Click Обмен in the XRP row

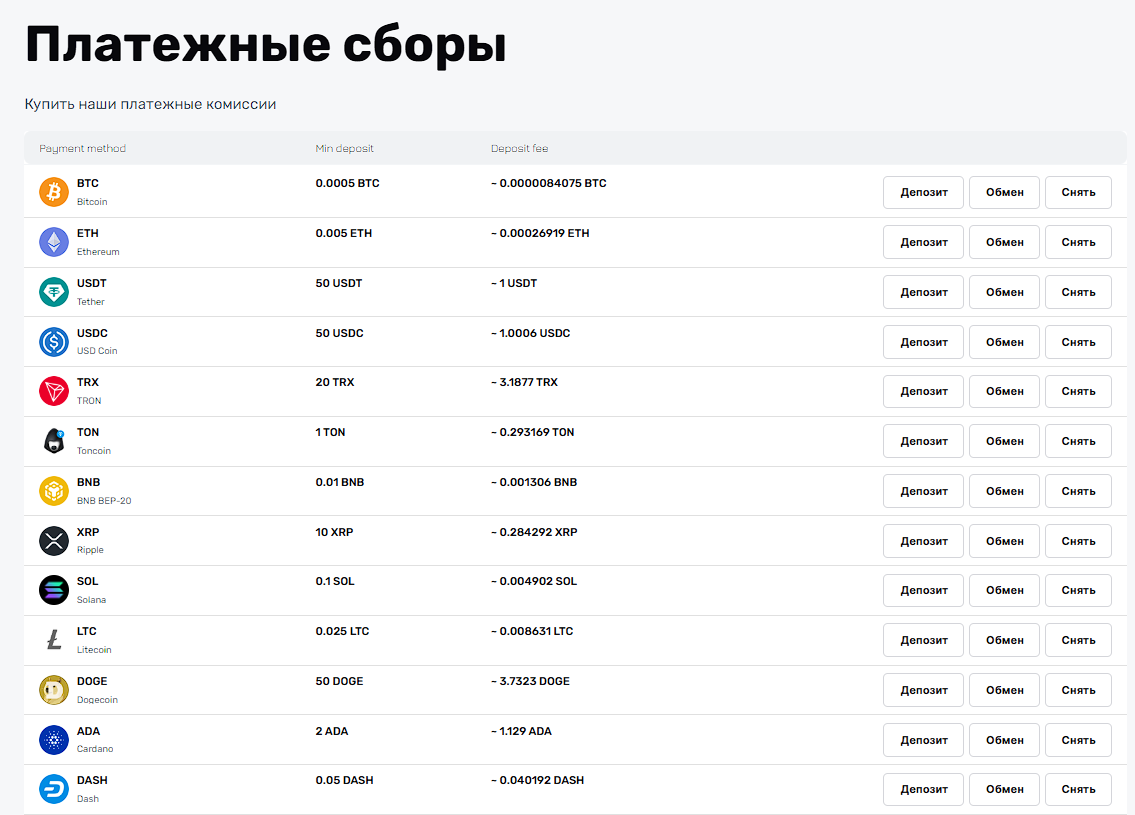click(x=1005, y=541)
